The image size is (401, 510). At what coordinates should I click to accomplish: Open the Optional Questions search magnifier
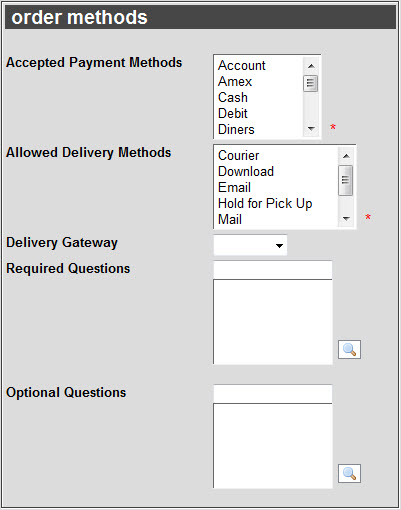tap(349, 473)
